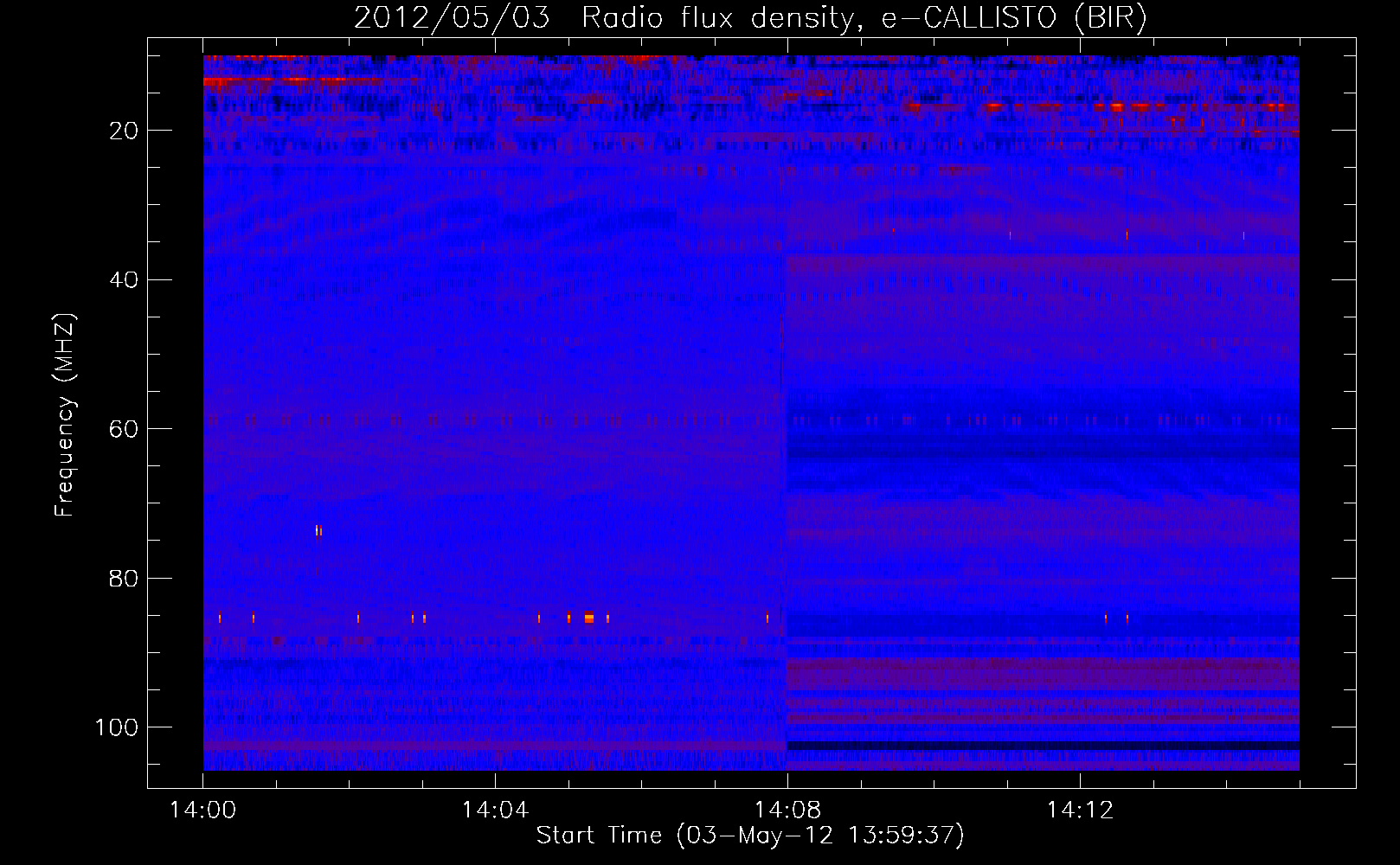Select the 14:08 time tick label
Viewport: 1400px width, 865px height.
(x=787, y=811)
